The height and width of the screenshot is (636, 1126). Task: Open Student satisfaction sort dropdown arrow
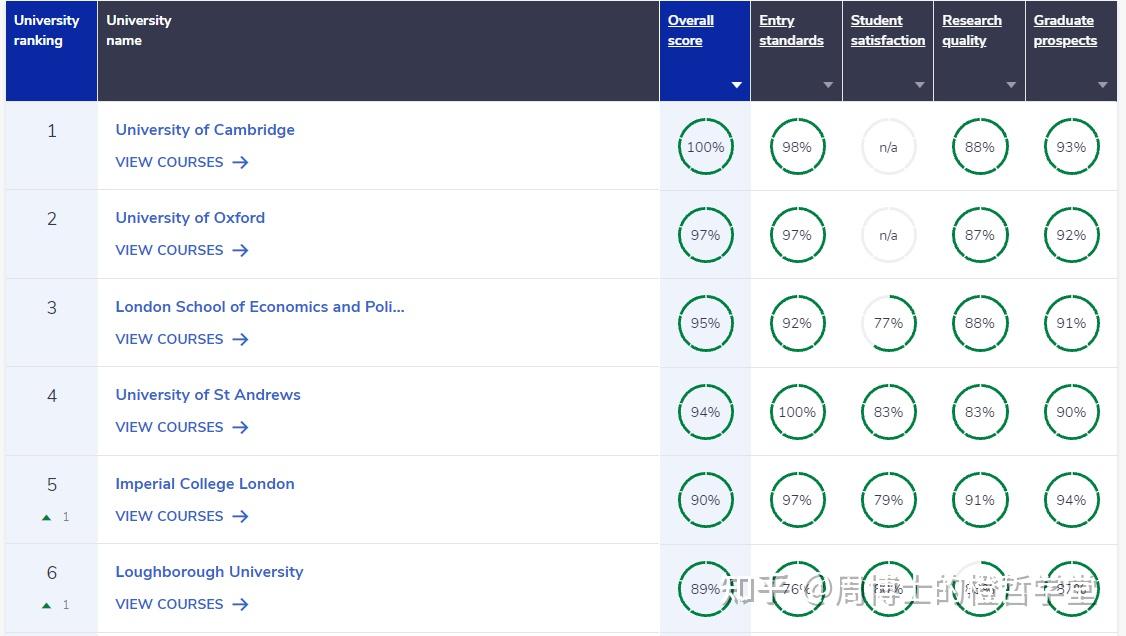click(x=920, y=85)
